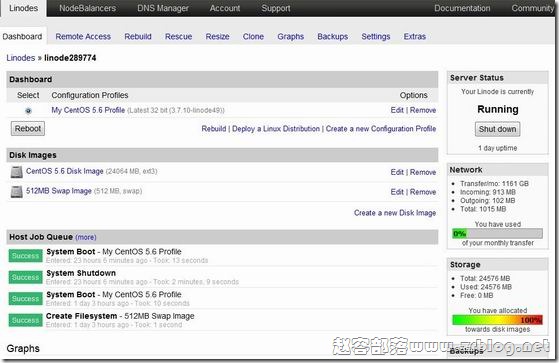
Task: Edit the 512MB Swap Image
Action: click(397, 192)
